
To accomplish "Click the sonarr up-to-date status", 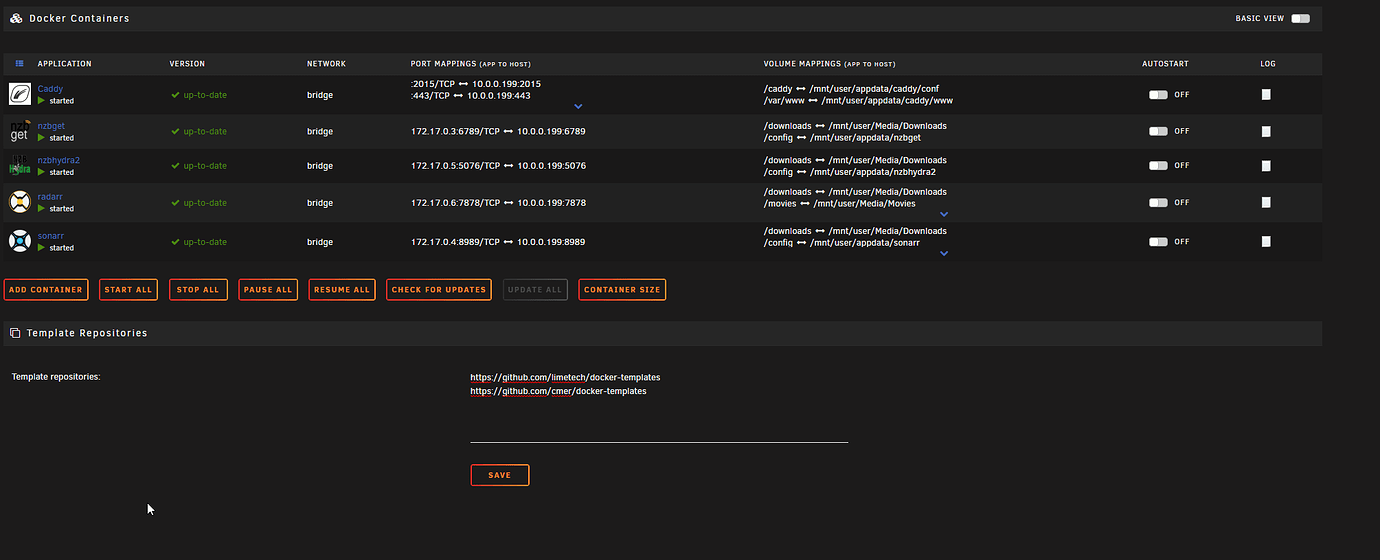I will click(x=199, y=242).
